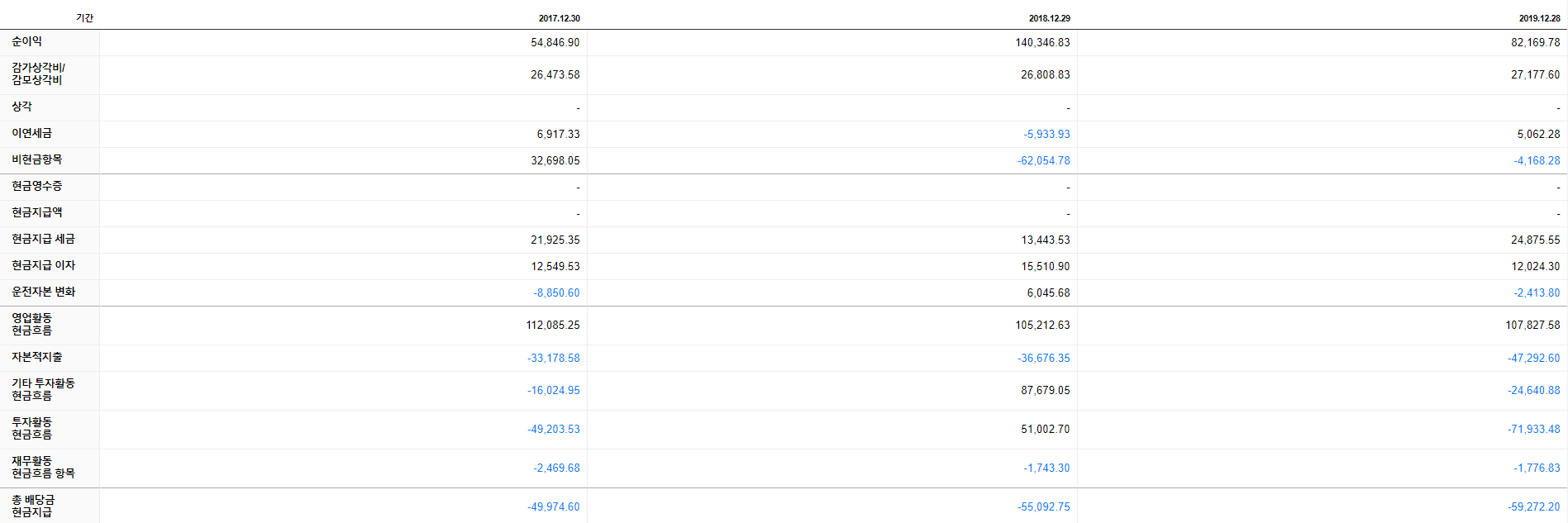Select net income value 54,846.90
The height and width of the screenshot is (523, 1568).
click(x=555, y=42)
